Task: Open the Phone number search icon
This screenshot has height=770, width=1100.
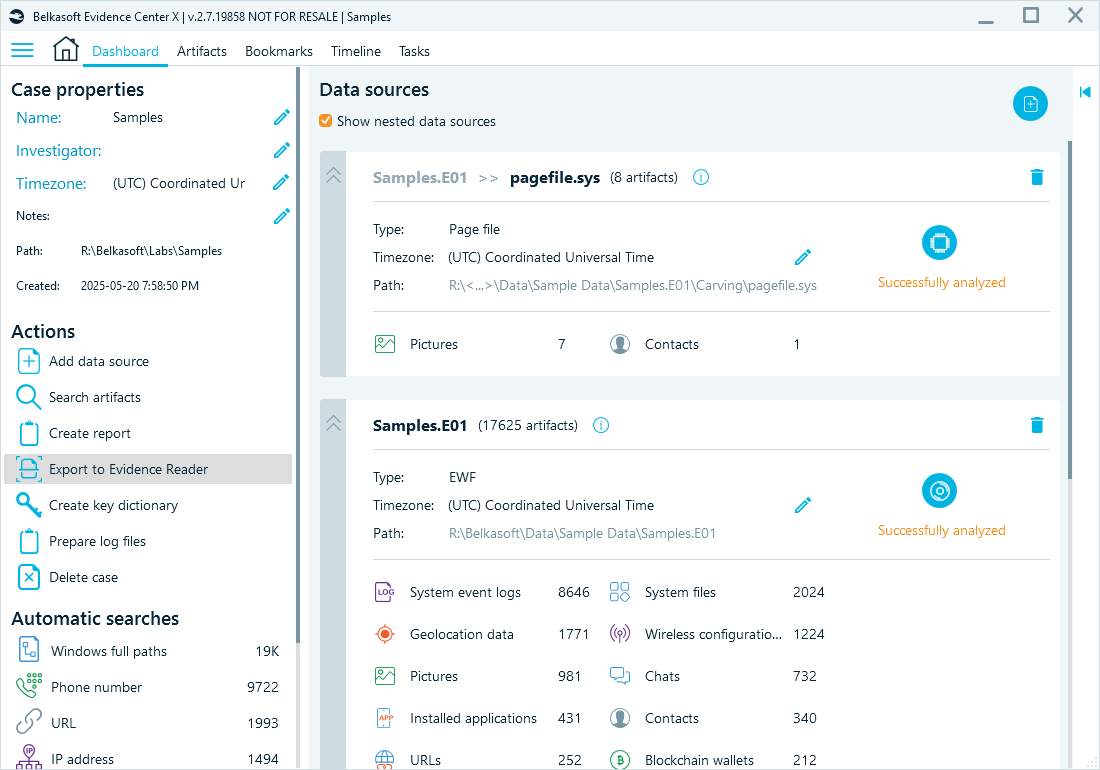Action: [x=29, y=687]
